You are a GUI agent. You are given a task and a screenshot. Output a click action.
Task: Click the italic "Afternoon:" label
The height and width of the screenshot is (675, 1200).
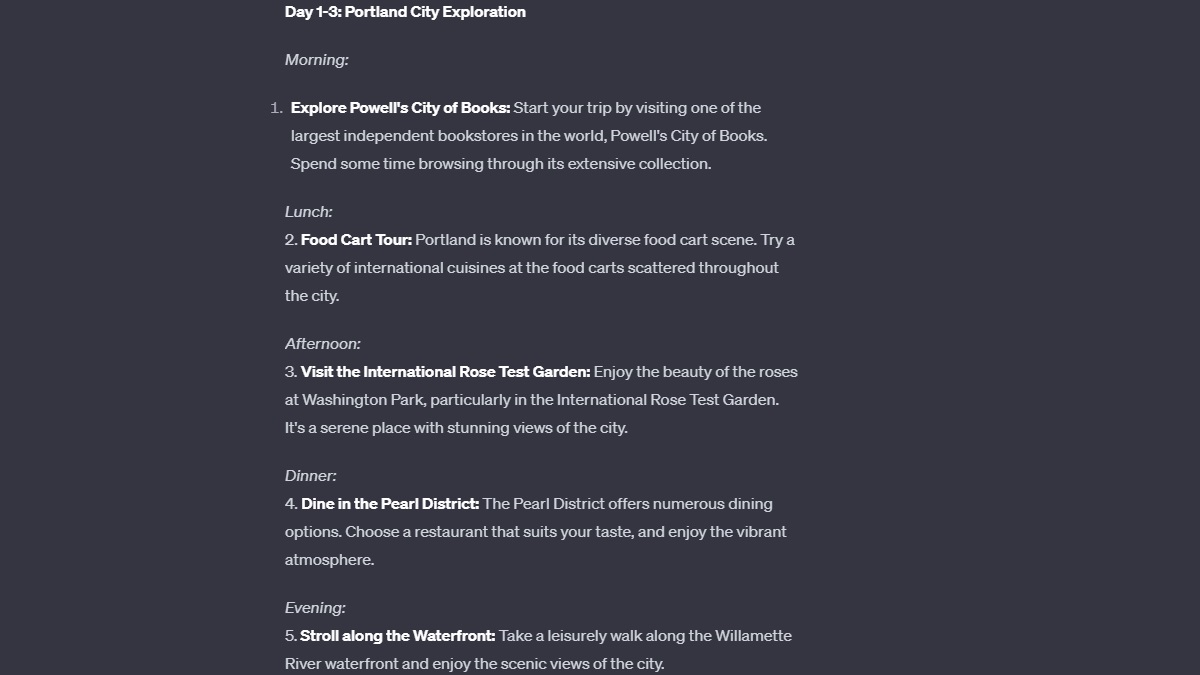click(x=322, y=344)
